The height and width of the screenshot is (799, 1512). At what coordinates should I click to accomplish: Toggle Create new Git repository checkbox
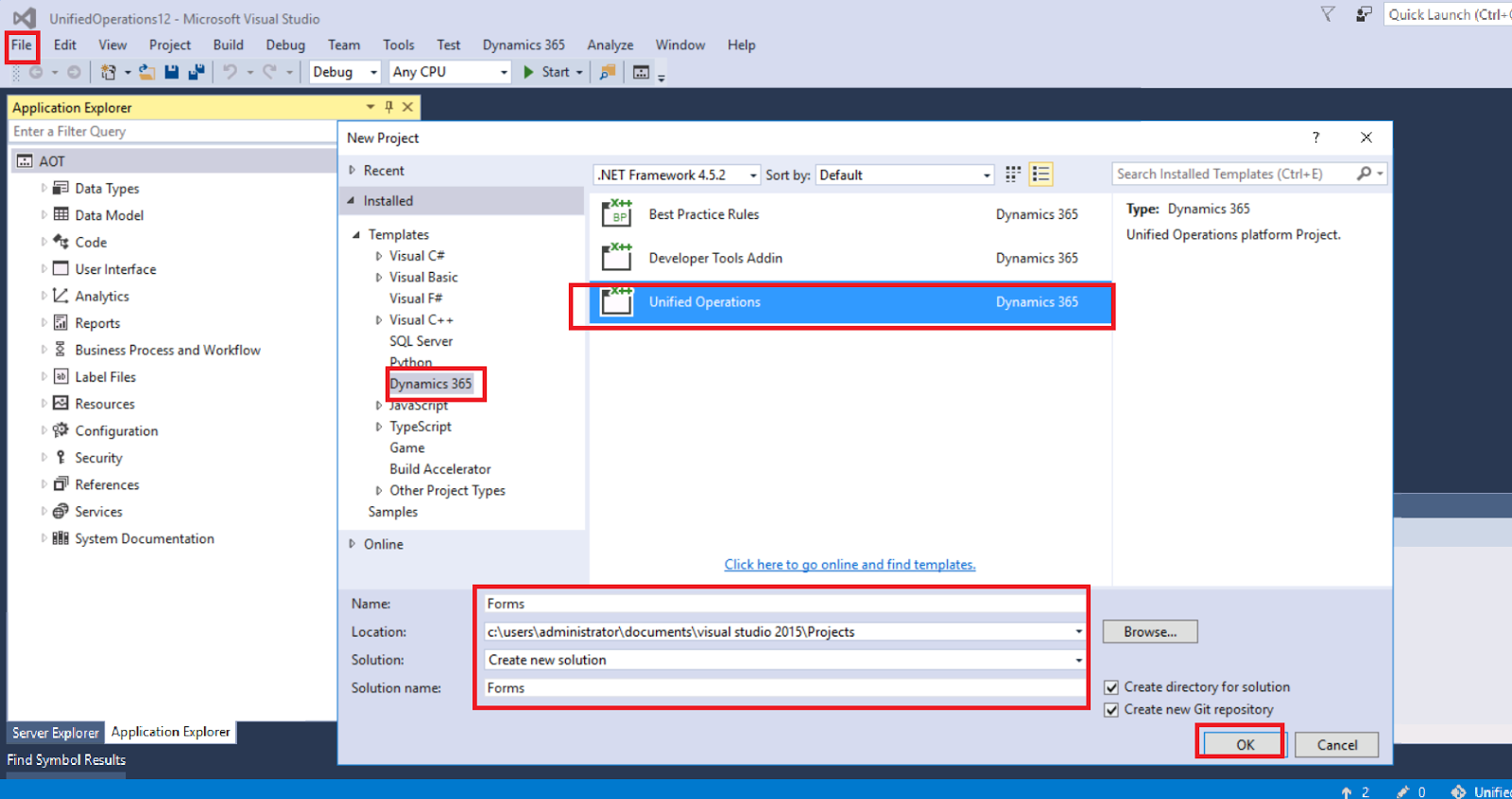click(1111, 710)
